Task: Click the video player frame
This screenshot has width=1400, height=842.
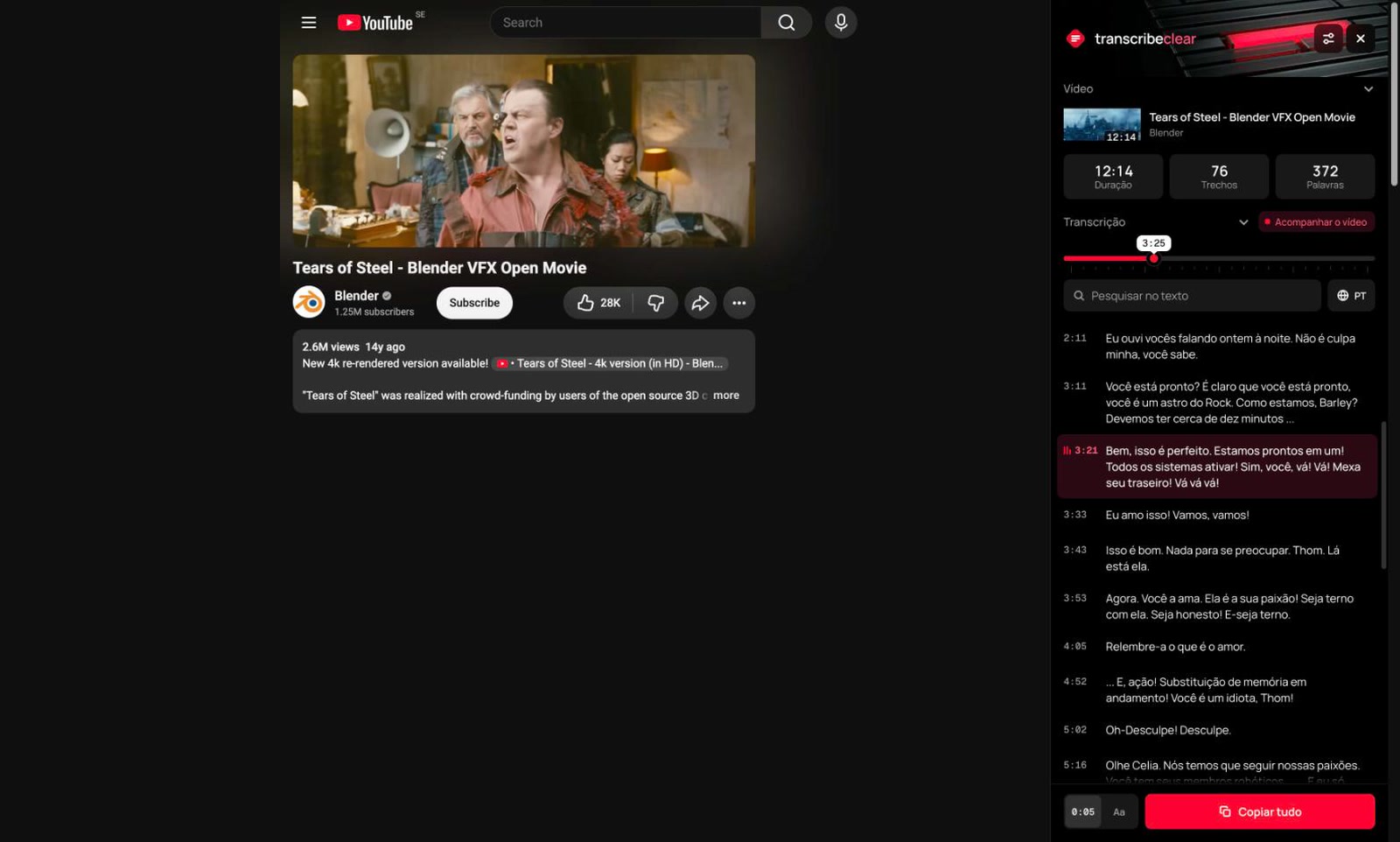Action: pyautogui.click(x=523, y=151)
